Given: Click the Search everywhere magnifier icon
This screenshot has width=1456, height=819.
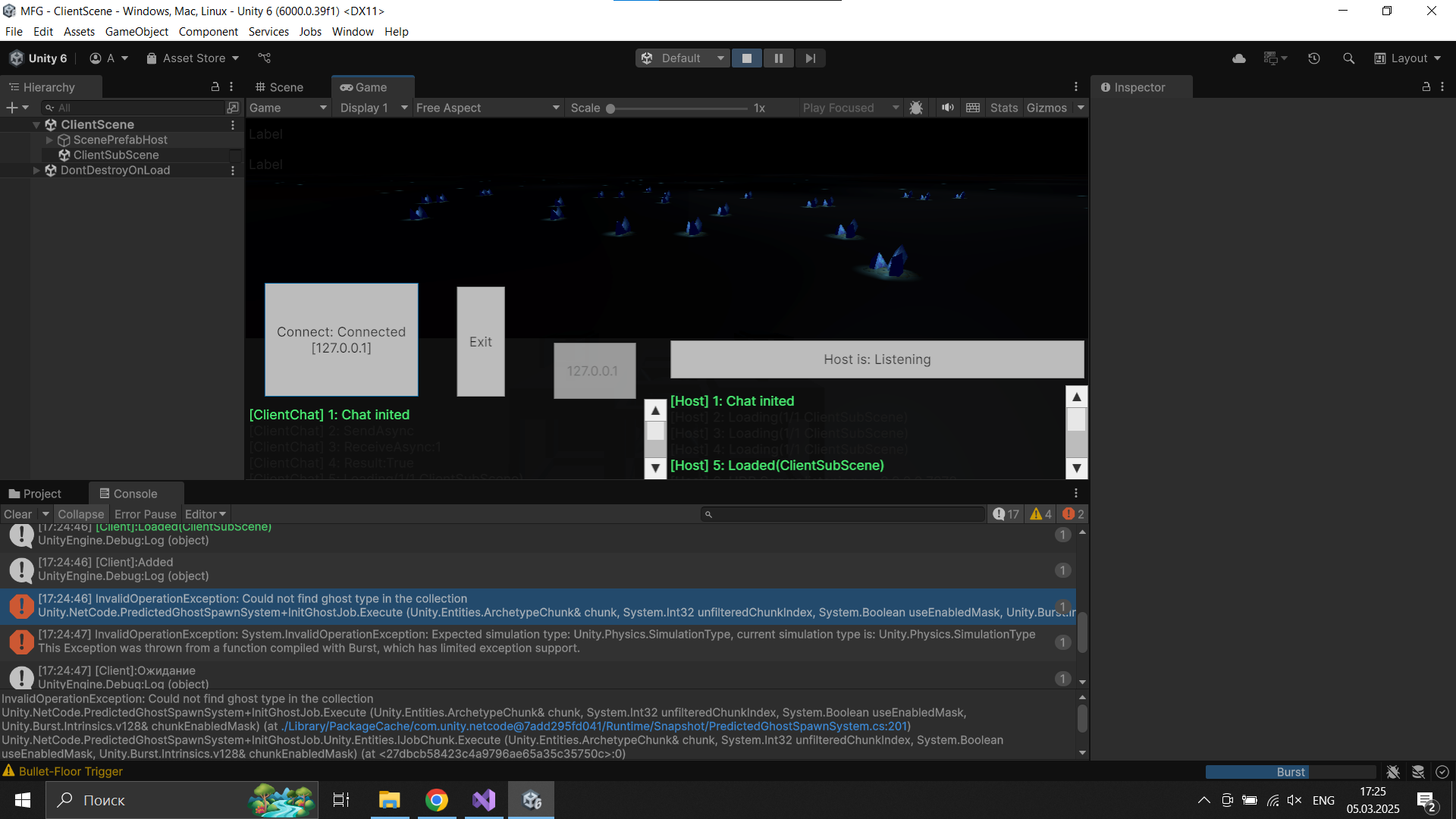Looking at the screenshot, I should pyautogui.click(x=1349, y=58).
